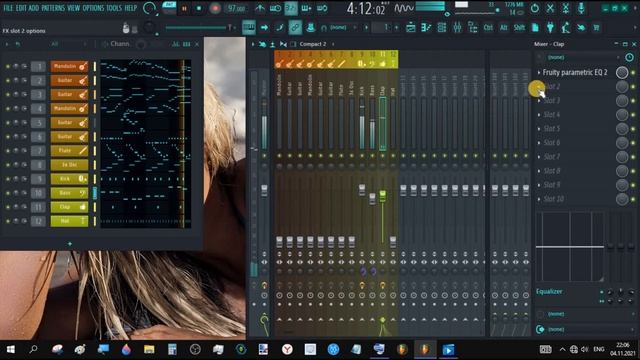The width and height of the screenshot is (640, 360).
Task: Open the Channel rack options arrow
Action: pos(7,44)
